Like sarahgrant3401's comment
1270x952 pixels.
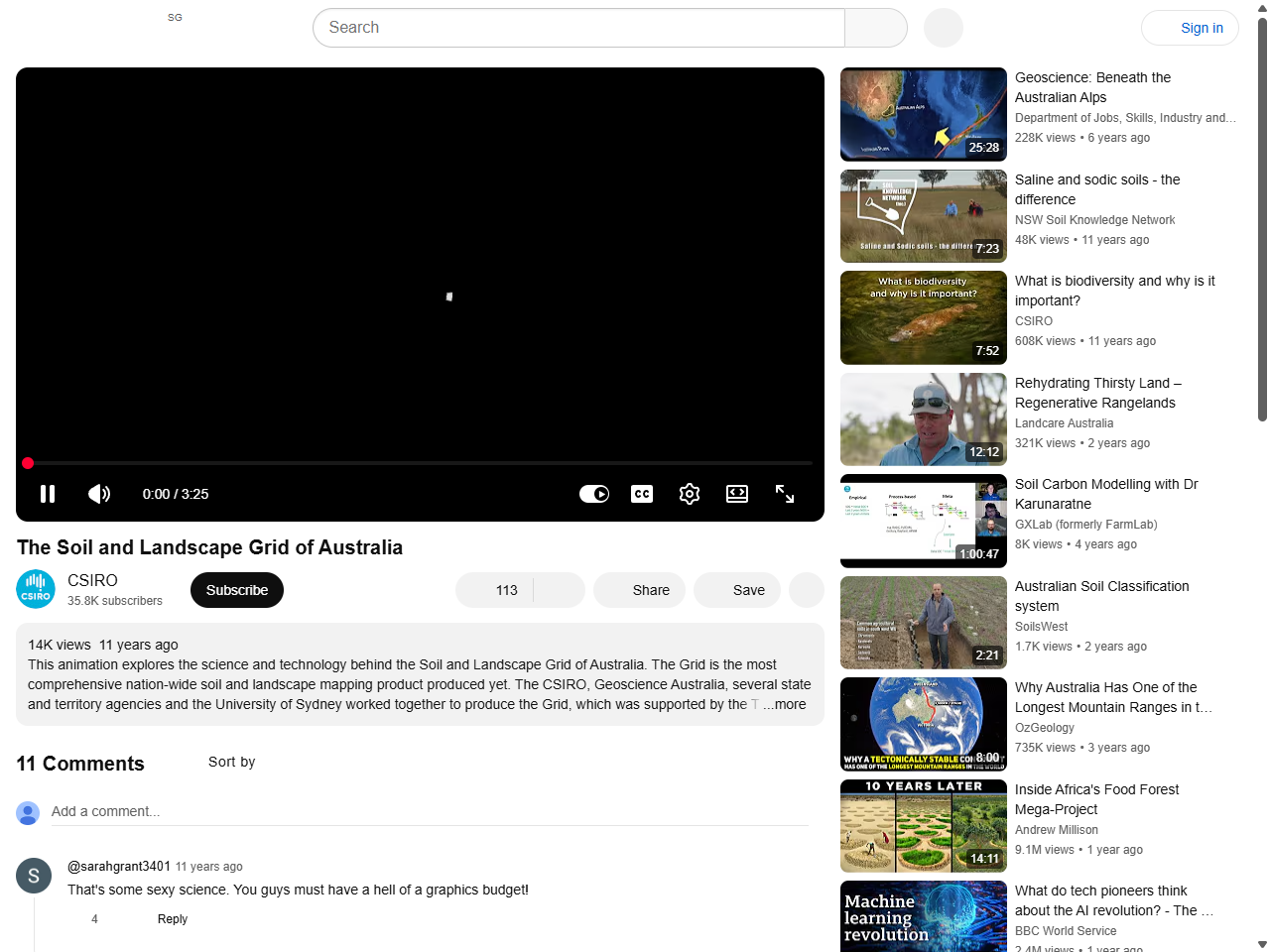[76, 919]
